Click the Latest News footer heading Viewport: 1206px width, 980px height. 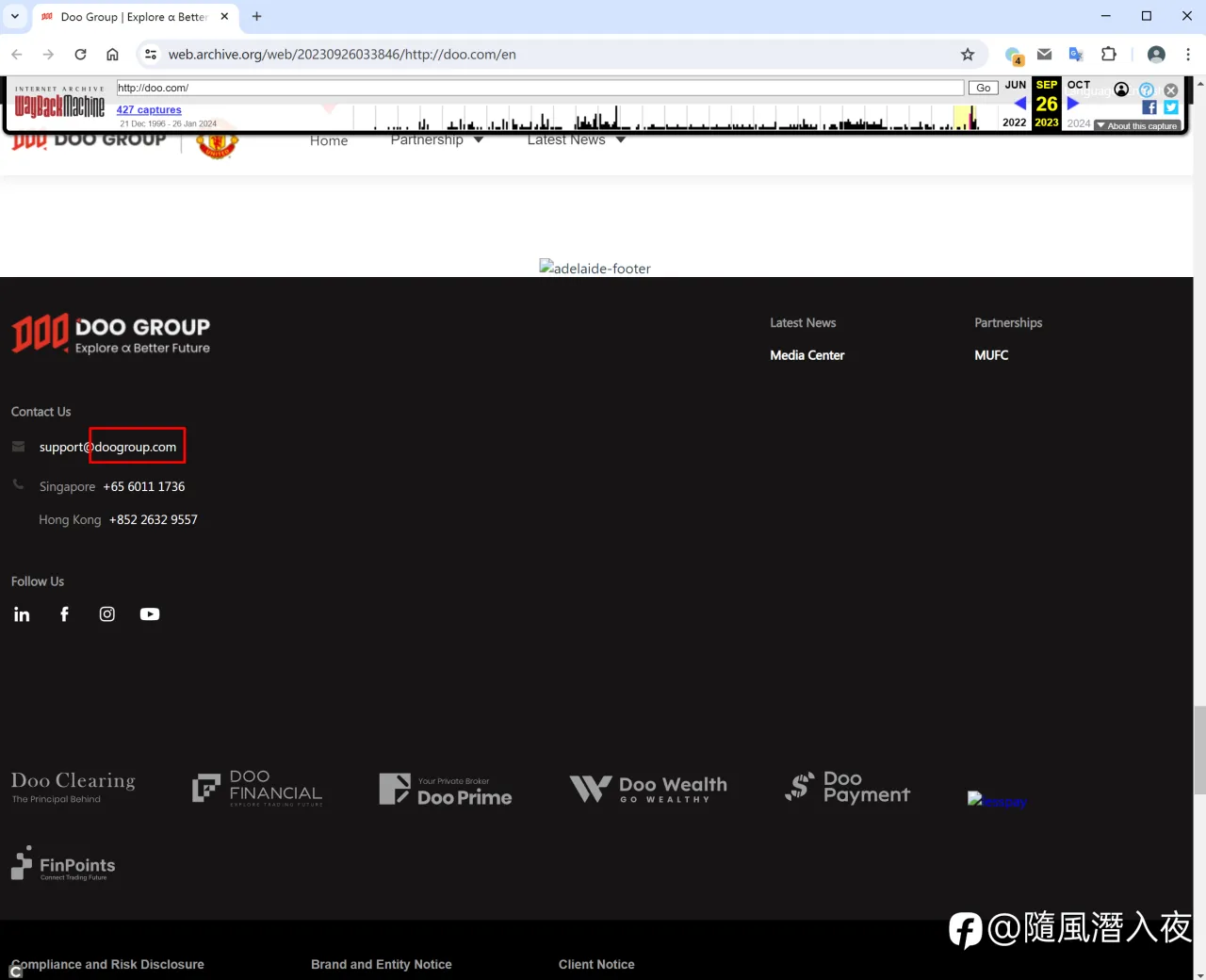pos(803,322)
